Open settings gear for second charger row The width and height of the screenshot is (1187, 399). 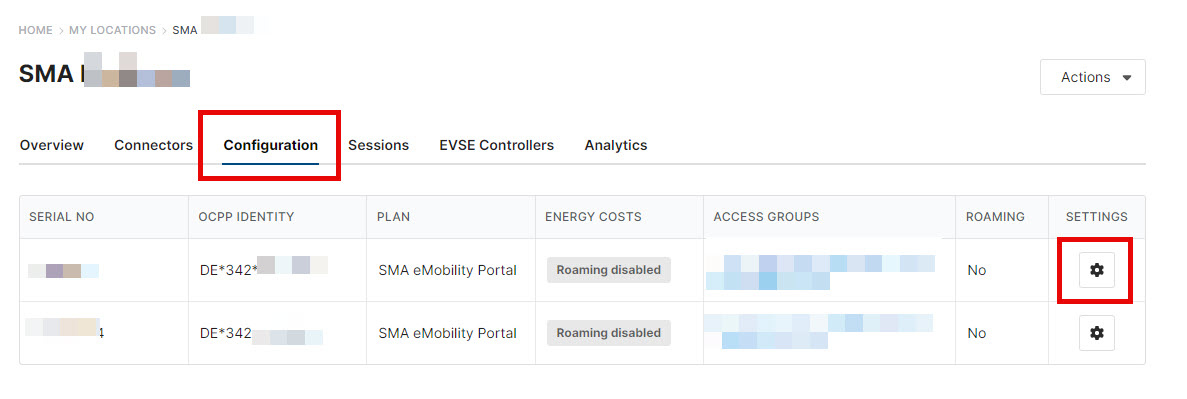point(1096,333)
